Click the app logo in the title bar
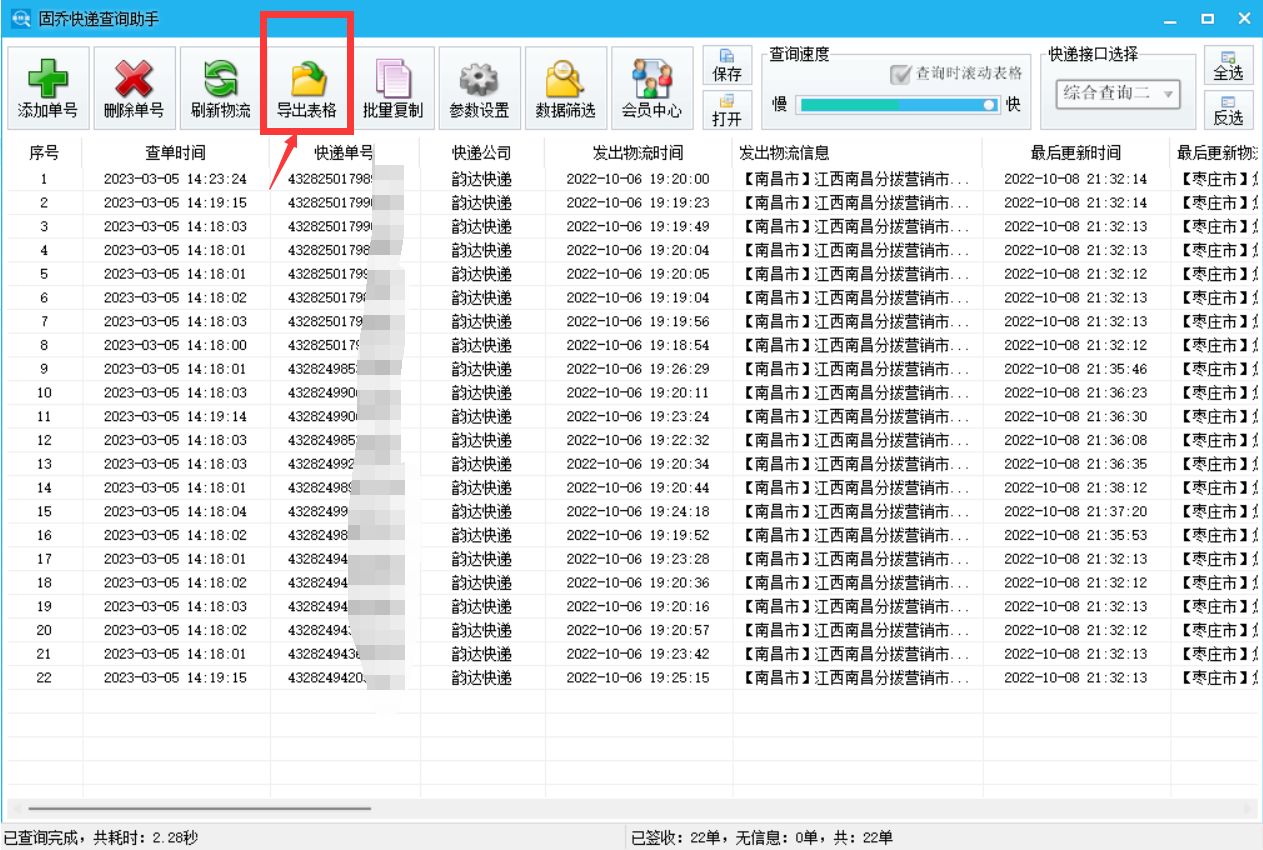The image size is (1263, 850). [17, 17]
